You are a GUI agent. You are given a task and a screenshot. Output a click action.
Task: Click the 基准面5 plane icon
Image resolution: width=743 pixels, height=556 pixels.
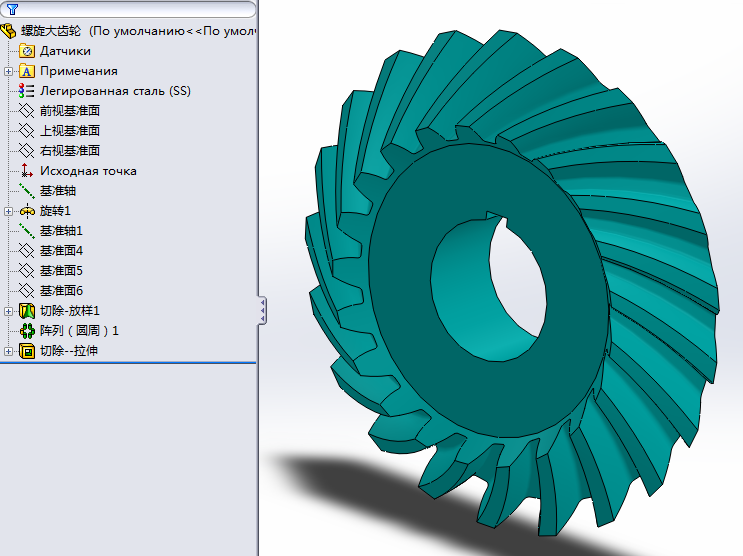coord(27,271)
